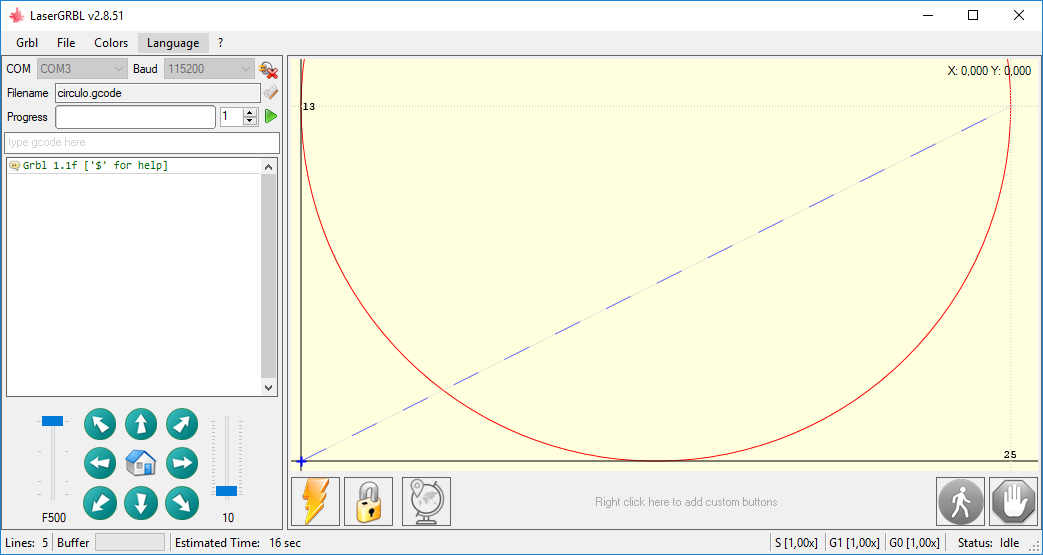Image resolution: width=1043 pixels, height=555 pixels.
Task: Click the console scrollbar down arrow
Action: click(268, 387)
